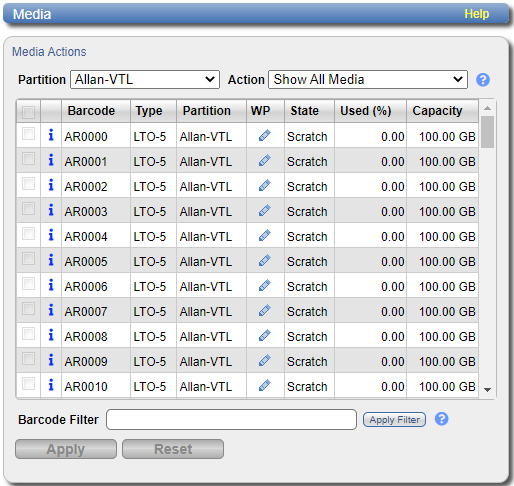Screen dimensions: 514x486
Task: Open the Help link in Media header
Action: (477, 14)
